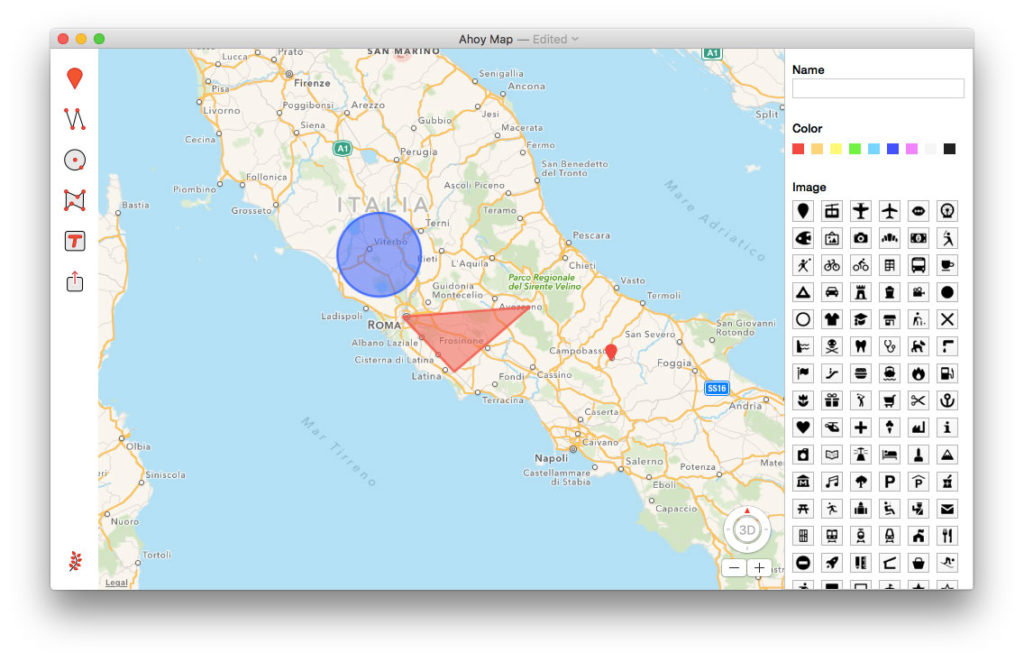Choose the fish aquarium image

pos(803,238)
